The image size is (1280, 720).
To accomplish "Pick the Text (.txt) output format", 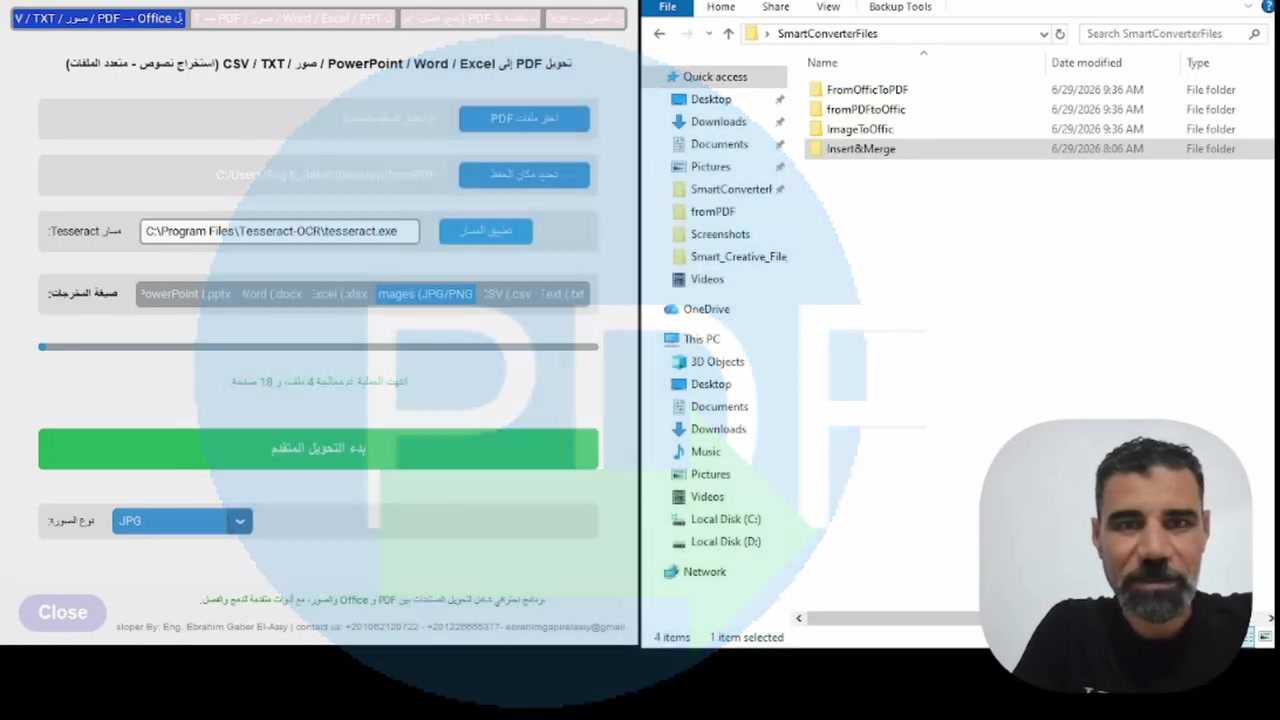I will [562, 294].
